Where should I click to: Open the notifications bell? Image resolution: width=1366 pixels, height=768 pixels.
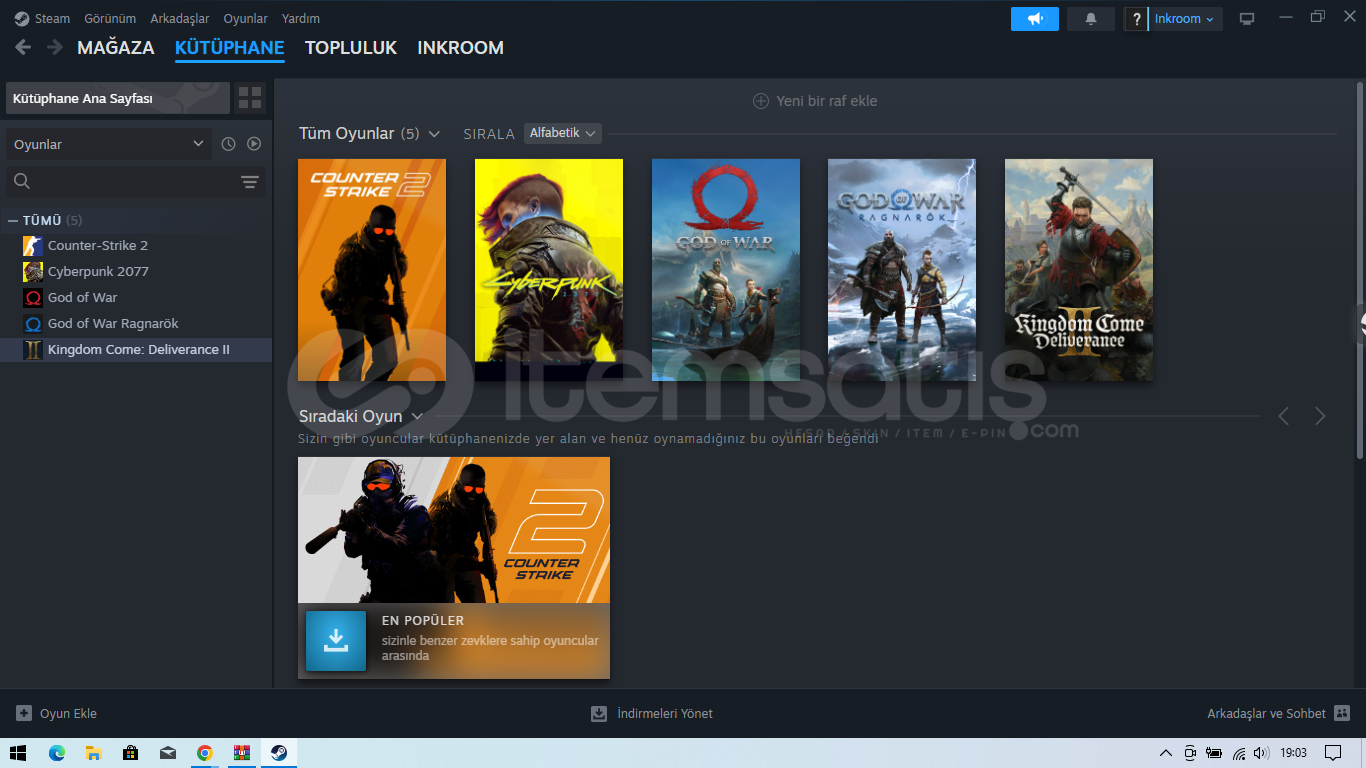pyautogui.click(x=1091, y=19)
